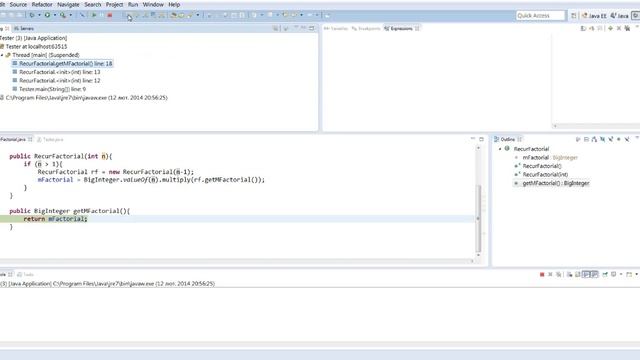Image resolution: width=640 pixels, height=360 pixels.
Task: Open the Run menu
Action: point(133,4)
